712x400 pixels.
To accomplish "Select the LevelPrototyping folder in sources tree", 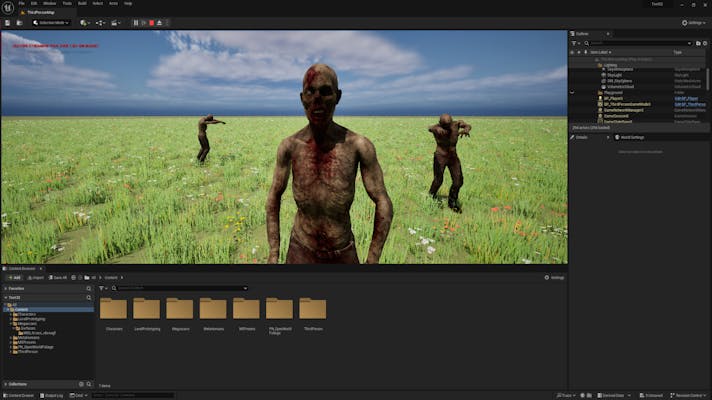I will [31, 319].
